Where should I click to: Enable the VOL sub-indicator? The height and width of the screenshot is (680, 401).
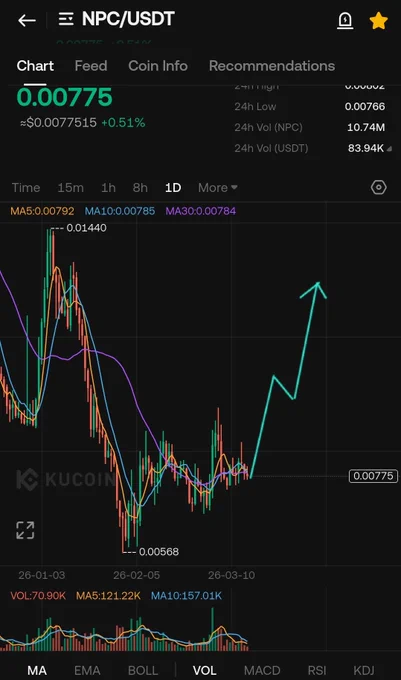click(x=204, y=670)
